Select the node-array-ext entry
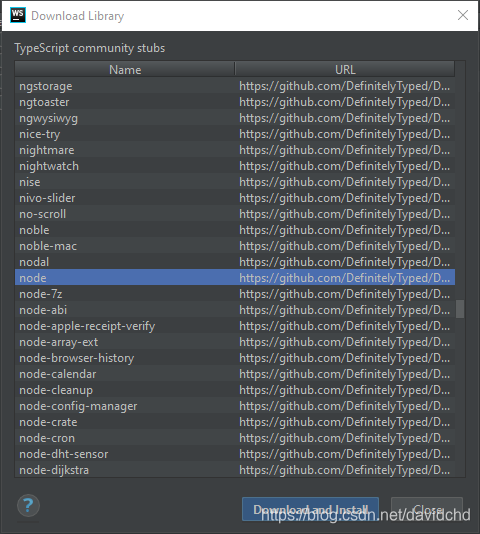 click(x=235, y=342)
